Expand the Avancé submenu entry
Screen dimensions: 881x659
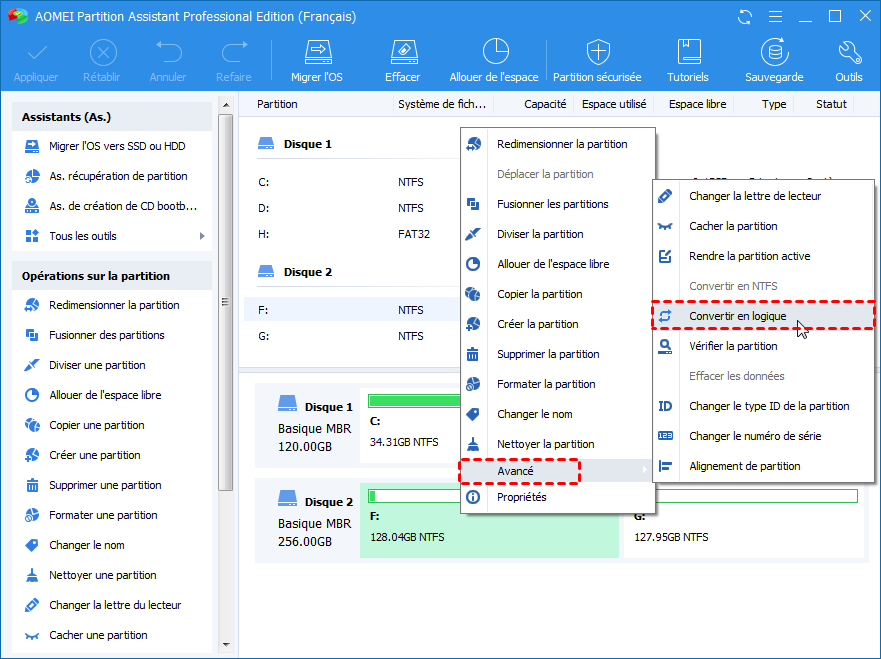click(557, 471)
